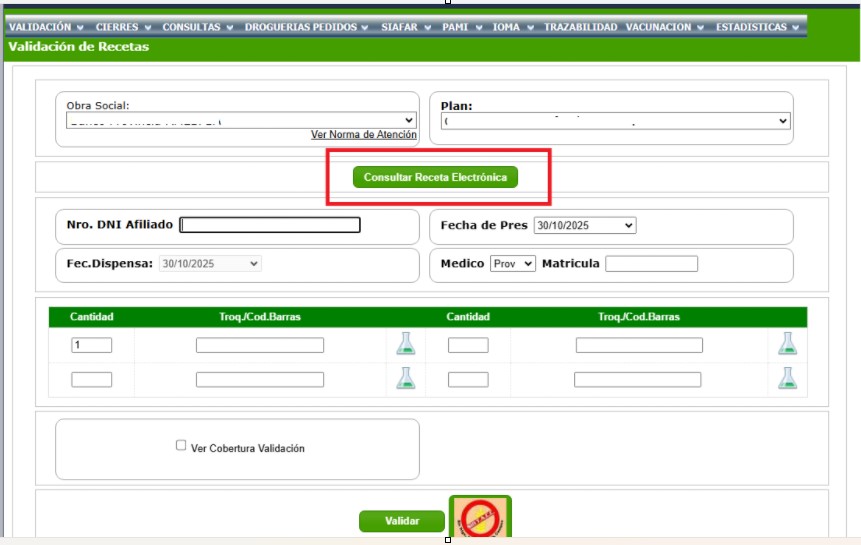This screenshot has height=545, width=861.
Task: Click flask icon in first row left
Action: (406, 344)
